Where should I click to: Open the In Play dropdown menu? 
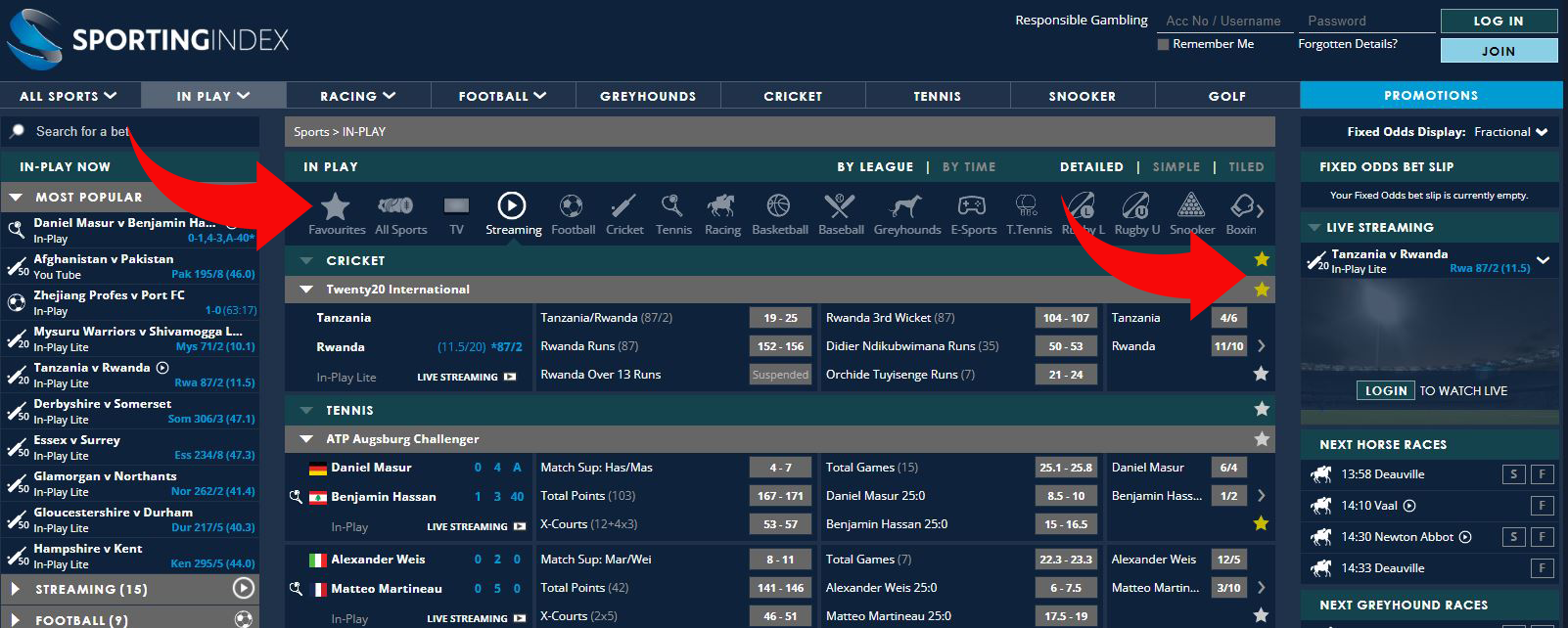coord(213,96)
